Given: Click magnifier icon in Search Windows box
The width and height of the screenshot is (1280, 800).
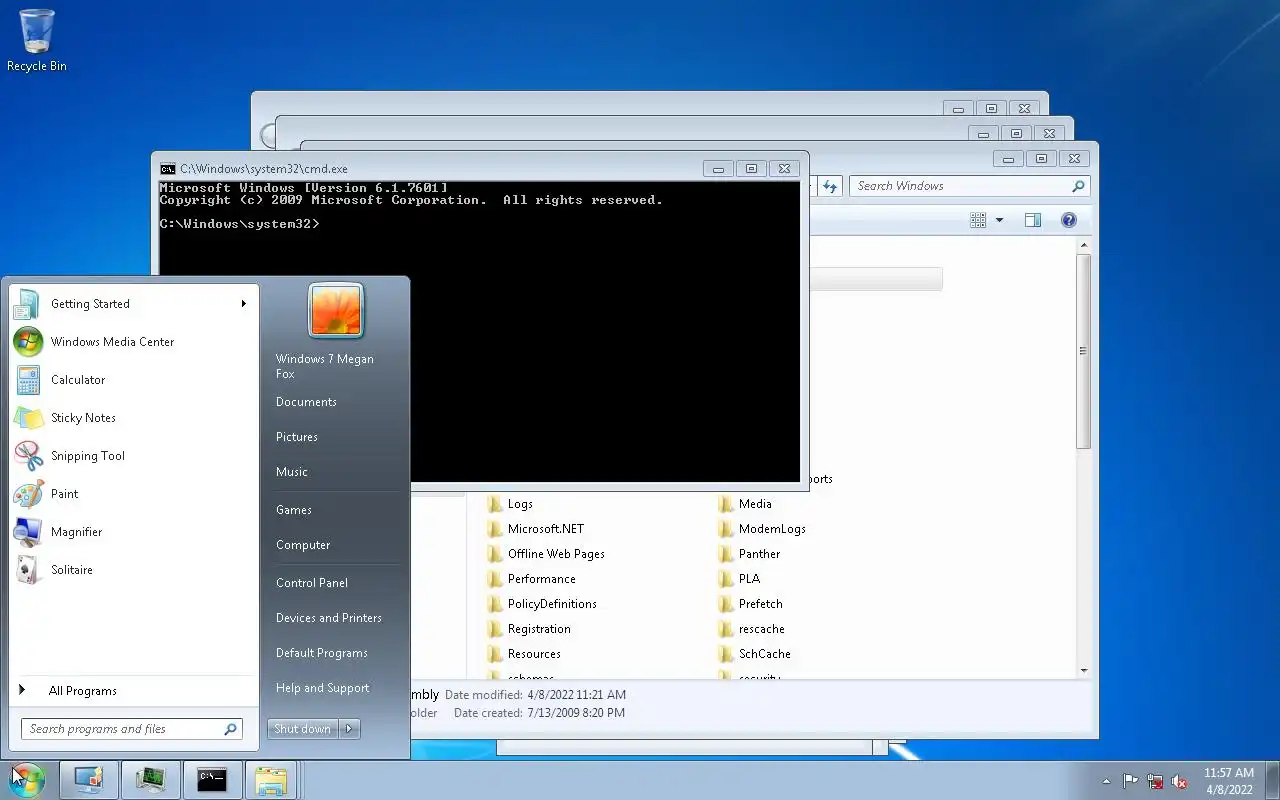Looking at the screenshot, I should point(1078,186).
